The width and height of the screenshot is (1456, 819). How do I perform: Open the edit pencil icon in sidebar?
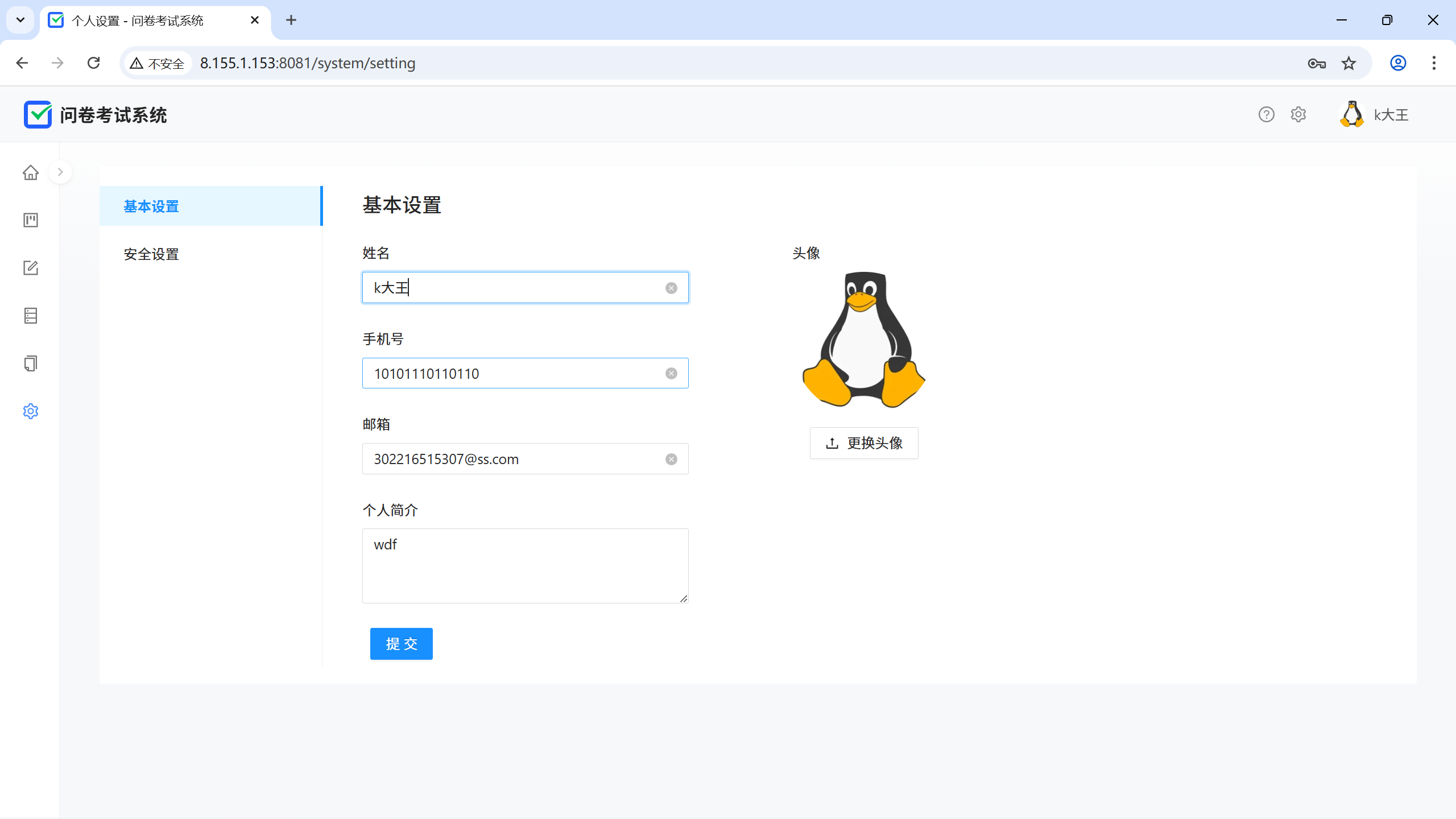[x=31, y=268]
